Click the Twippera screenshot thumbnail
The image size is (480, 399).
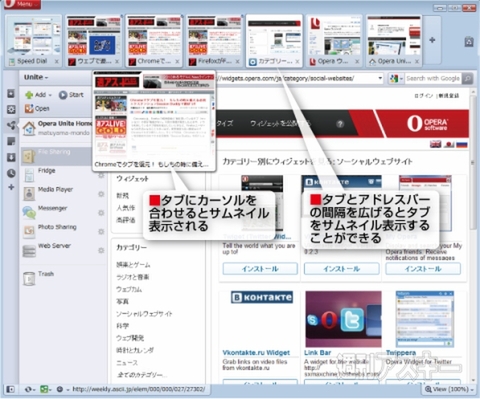pos(424,319)
